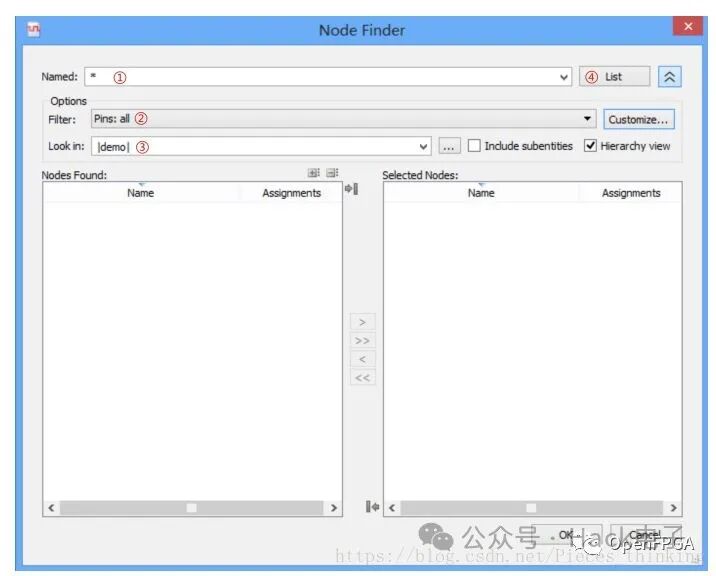Click the browse '...' button next to Look in
The image size is (716, 576).
coord(449,147)
